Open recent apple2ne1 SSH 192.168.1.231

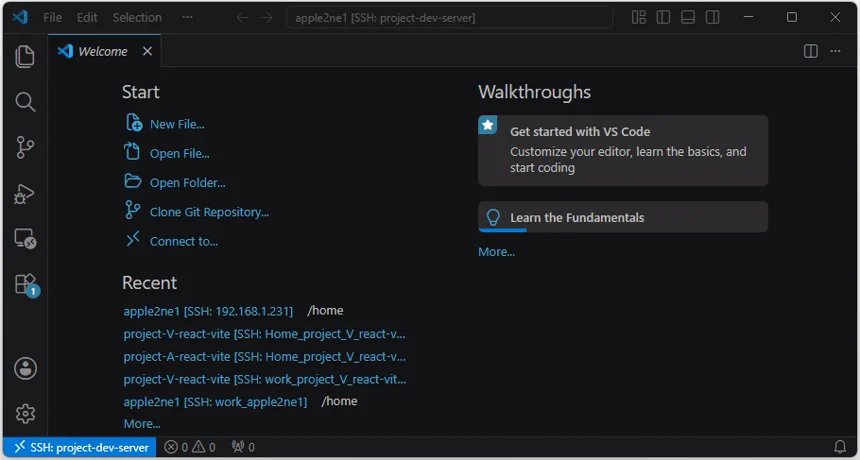[208, 311]
